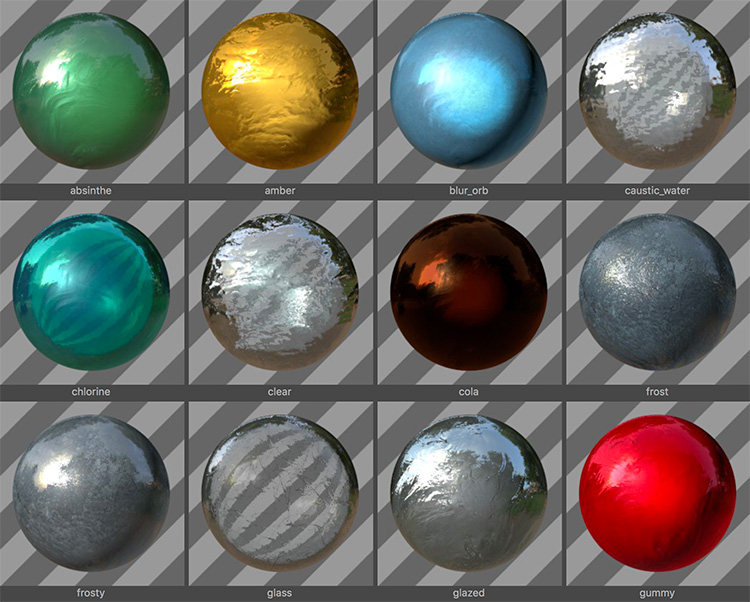Click the "blur_orb" name label

469,191
